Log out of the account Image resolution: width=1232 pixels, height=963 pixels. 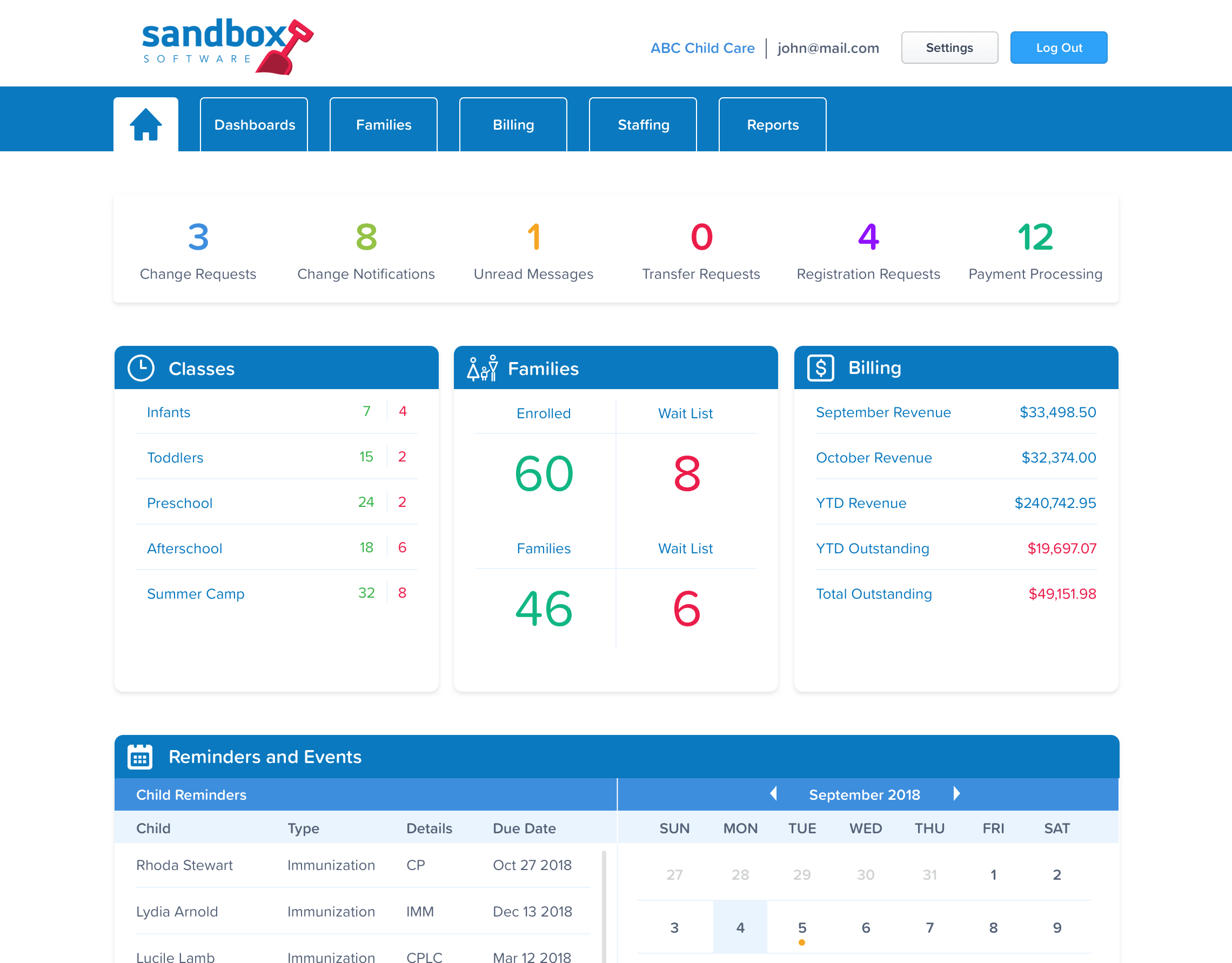pos(1058,48)
